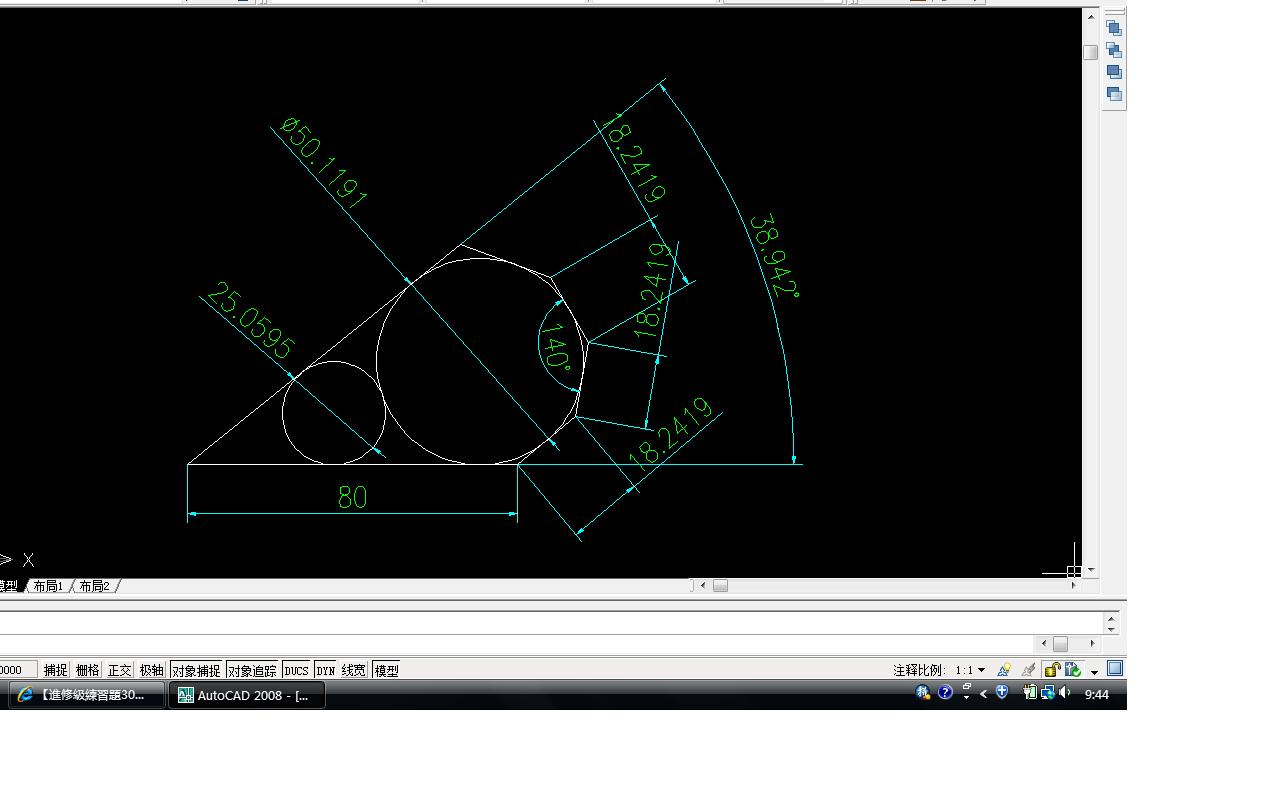Viewport: 1280px width, 800px height.
Task: Switch to 布局2 layout tab
Action: coord(94,586)
